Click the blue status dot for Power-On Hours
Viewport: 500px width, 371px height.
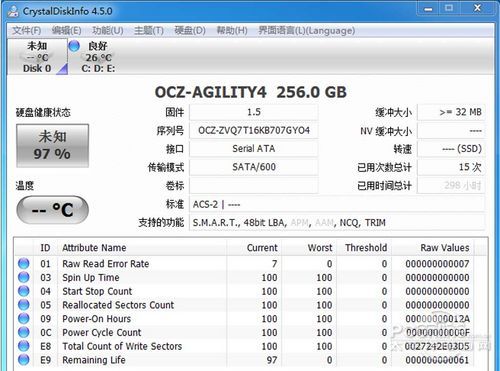tap(24, 319)
